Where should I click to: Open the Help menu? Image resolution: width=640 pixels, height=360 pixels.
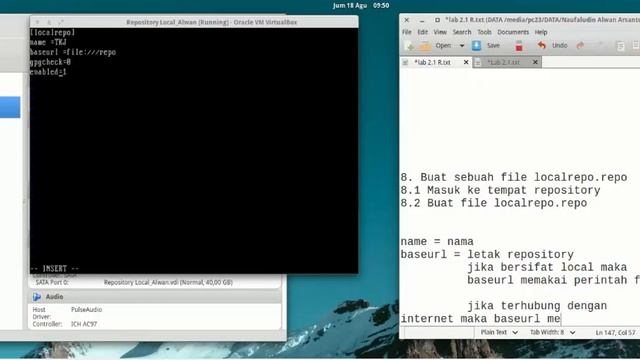[541, 32]
